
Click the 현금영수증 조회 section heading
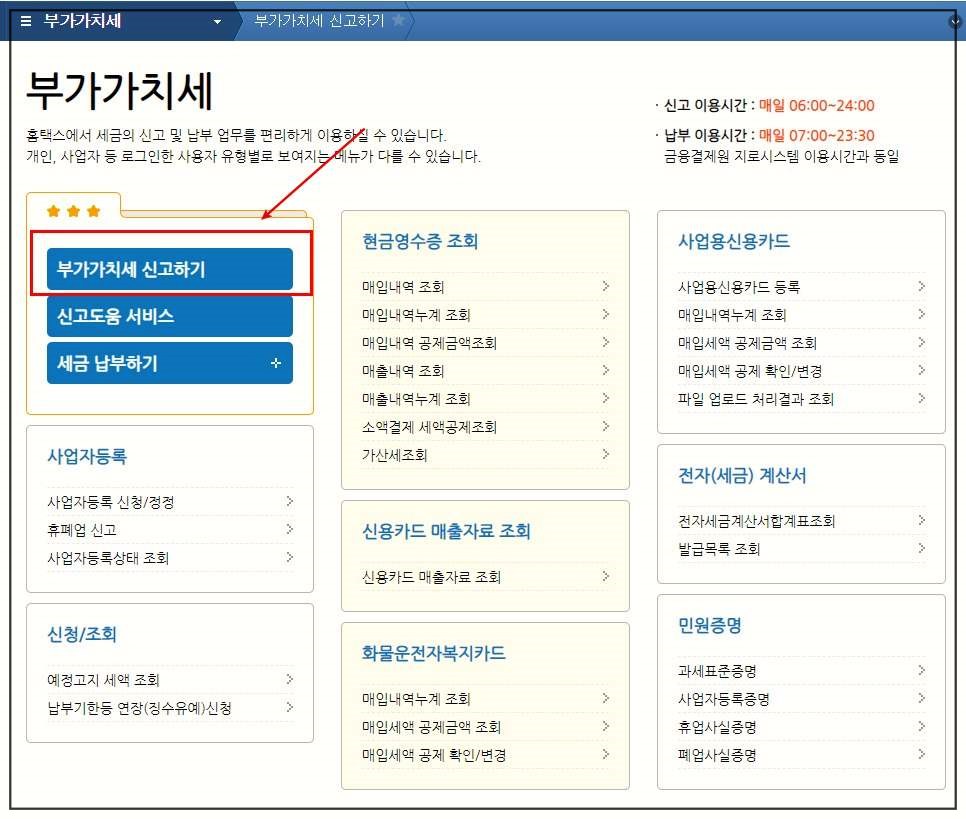[420, 241]
